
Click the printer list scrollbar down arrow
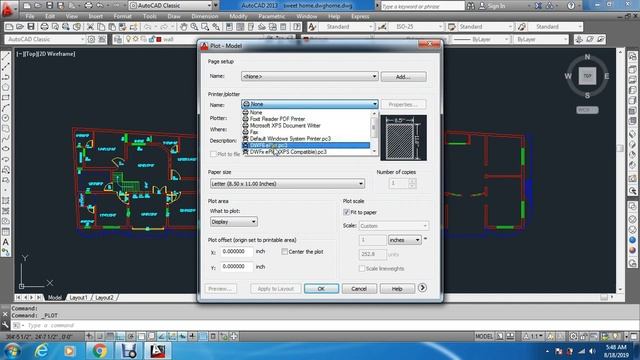pos(374,151)
